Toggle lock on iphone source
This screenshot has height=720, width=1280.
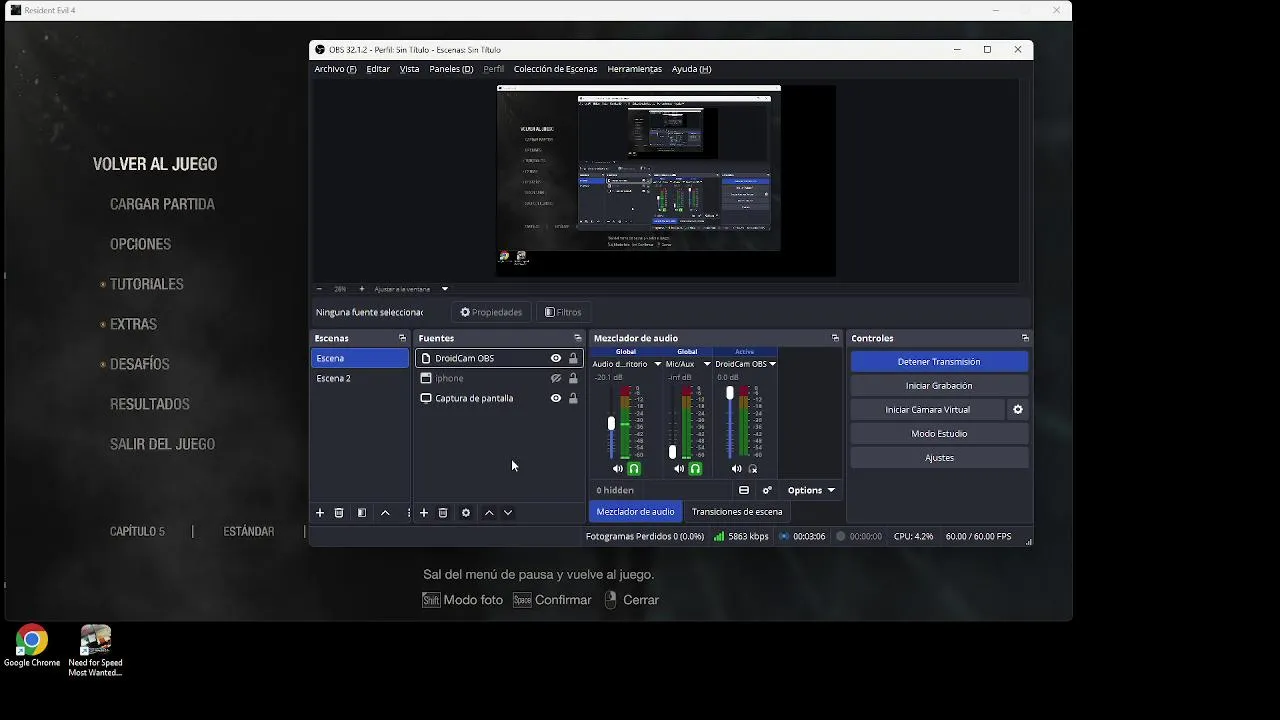[x=573, y=378]
